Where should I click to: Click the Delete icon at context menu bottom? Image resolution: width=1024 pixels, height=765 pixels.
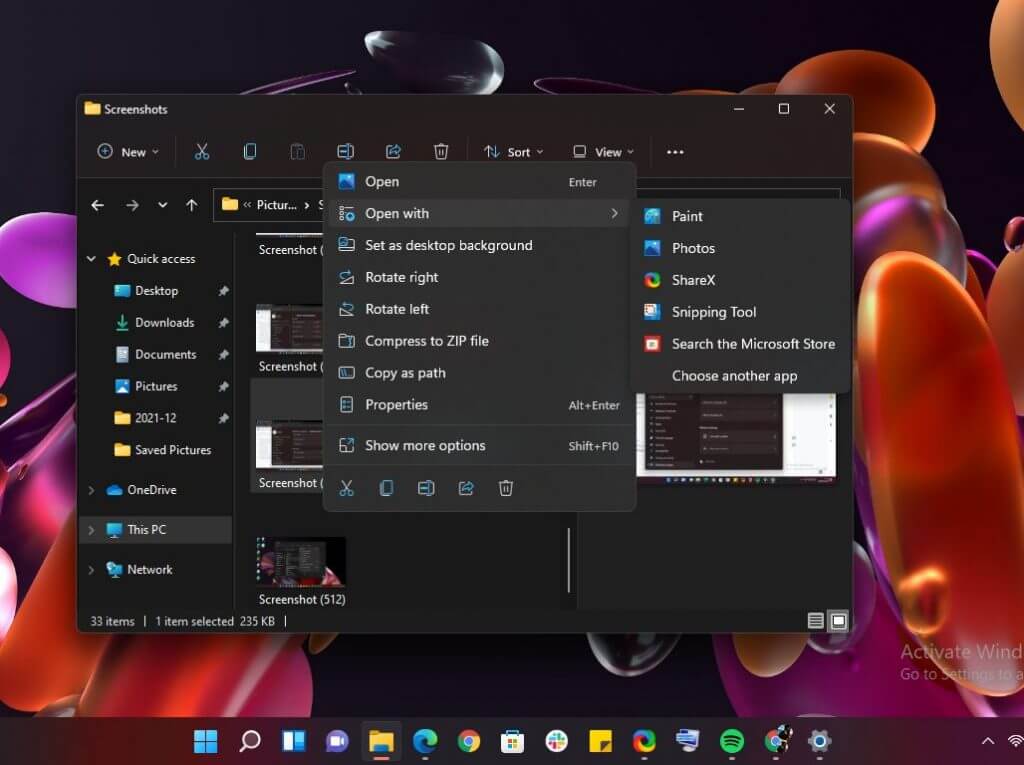505,488
